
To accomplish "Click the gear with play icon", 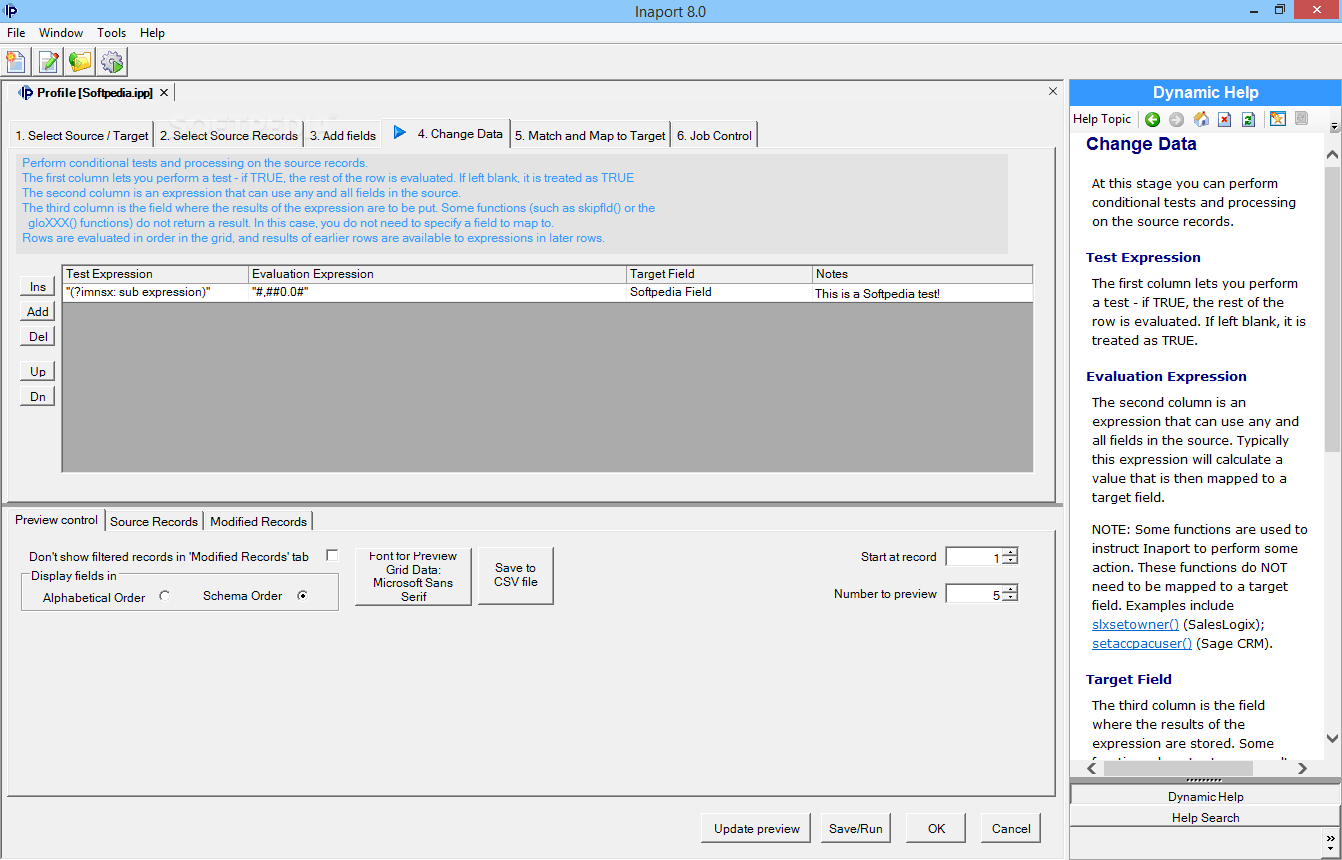I will (x=112, y=61).
